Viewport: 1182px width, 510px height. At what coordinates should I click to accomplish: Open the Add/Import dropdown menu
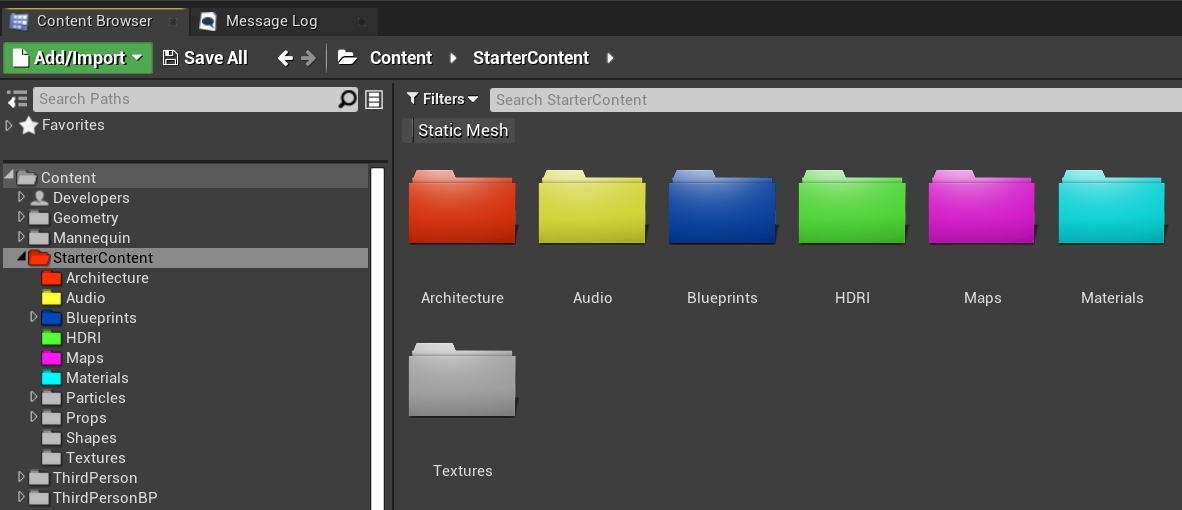[78, 58]
